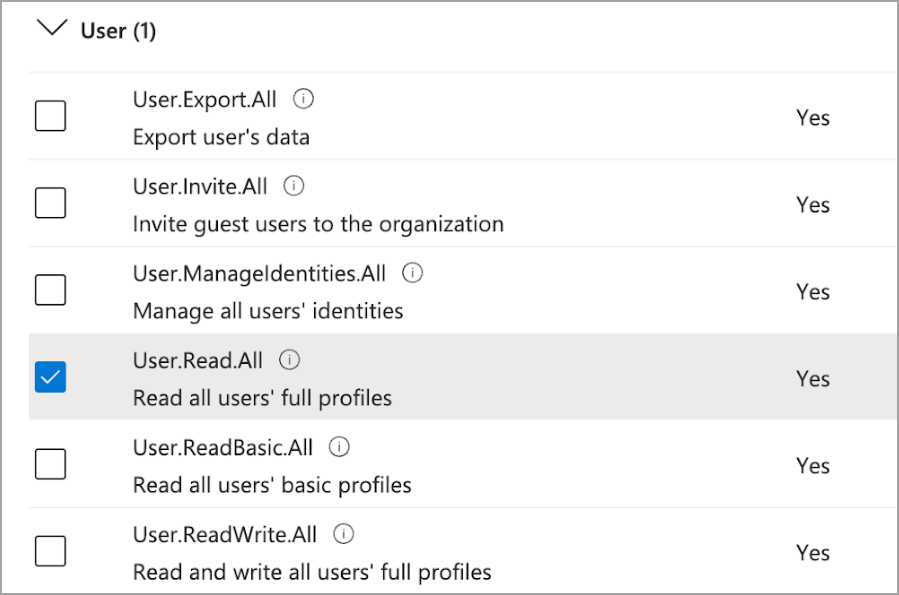View info icon for User.ReadWrite.All
This screenshot has width=899, height=595.
(344, 534)
